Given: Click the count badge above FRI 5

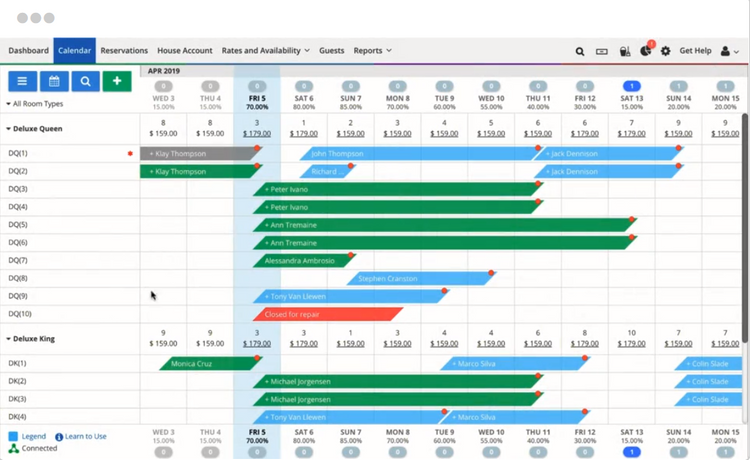Looking at the screenshot, I should click(257, 86).
